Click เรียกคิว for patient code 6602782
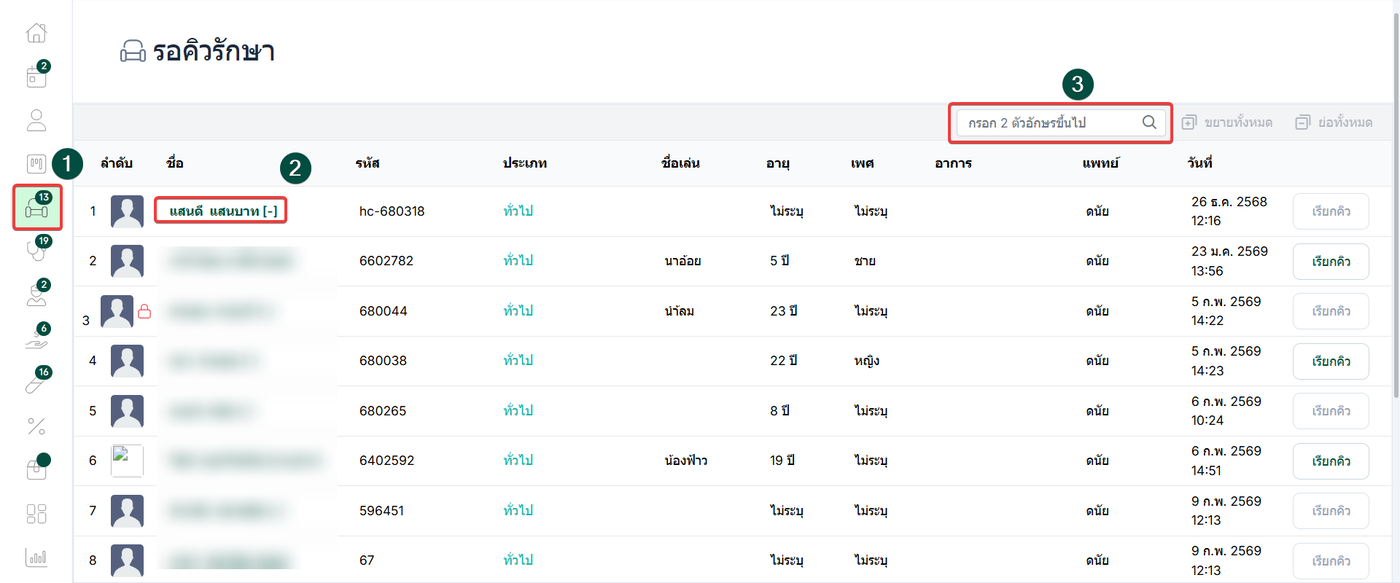 [1330, 261]
